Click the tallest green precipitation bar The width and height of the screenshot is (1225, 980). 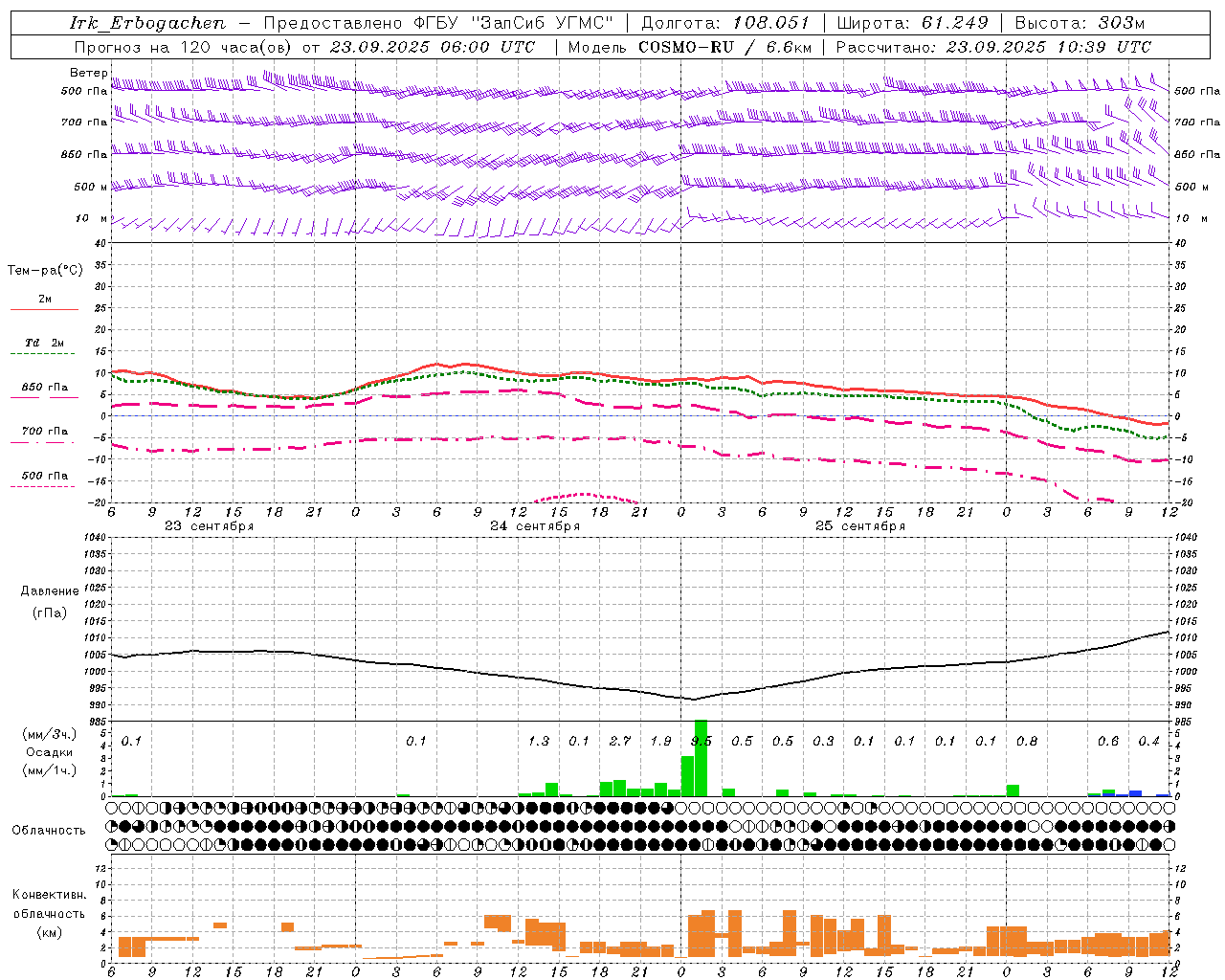701,758
